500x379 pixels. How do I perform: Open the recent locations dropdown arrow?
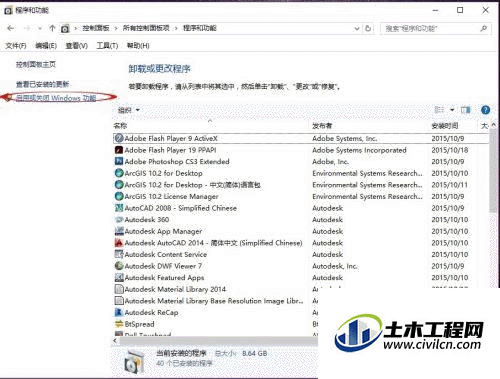[40, 29]
